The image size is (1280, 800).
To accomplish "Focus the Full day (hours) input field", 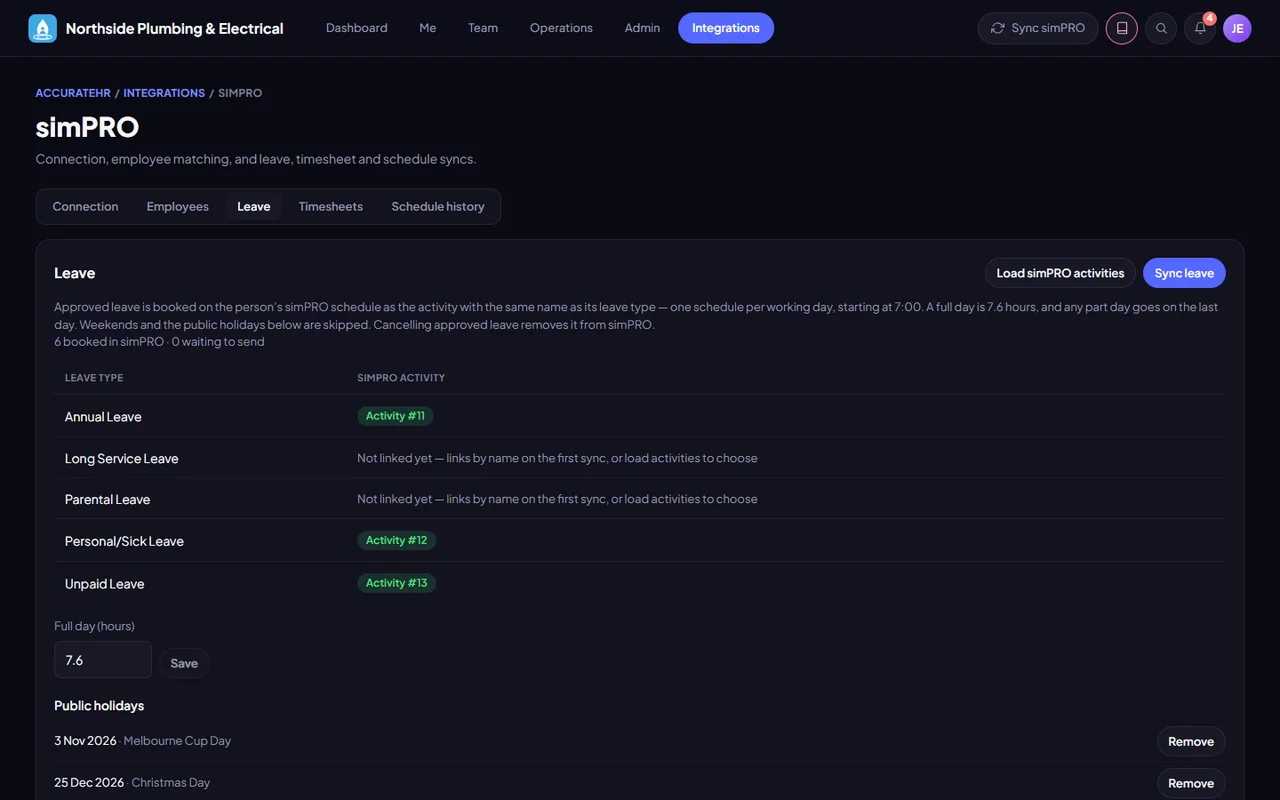I will click(x=103, y=660).
